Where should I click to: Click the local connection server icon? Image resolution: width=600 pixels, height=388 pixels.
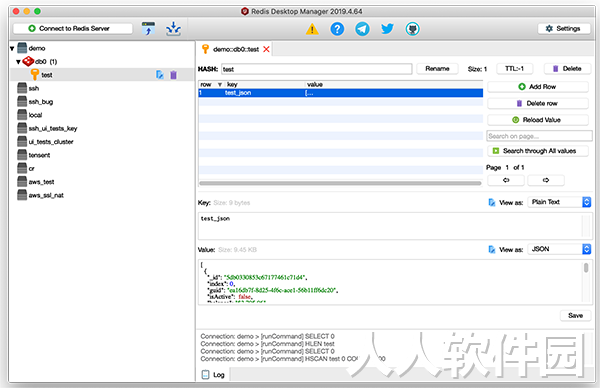click(x=22, y=115)
